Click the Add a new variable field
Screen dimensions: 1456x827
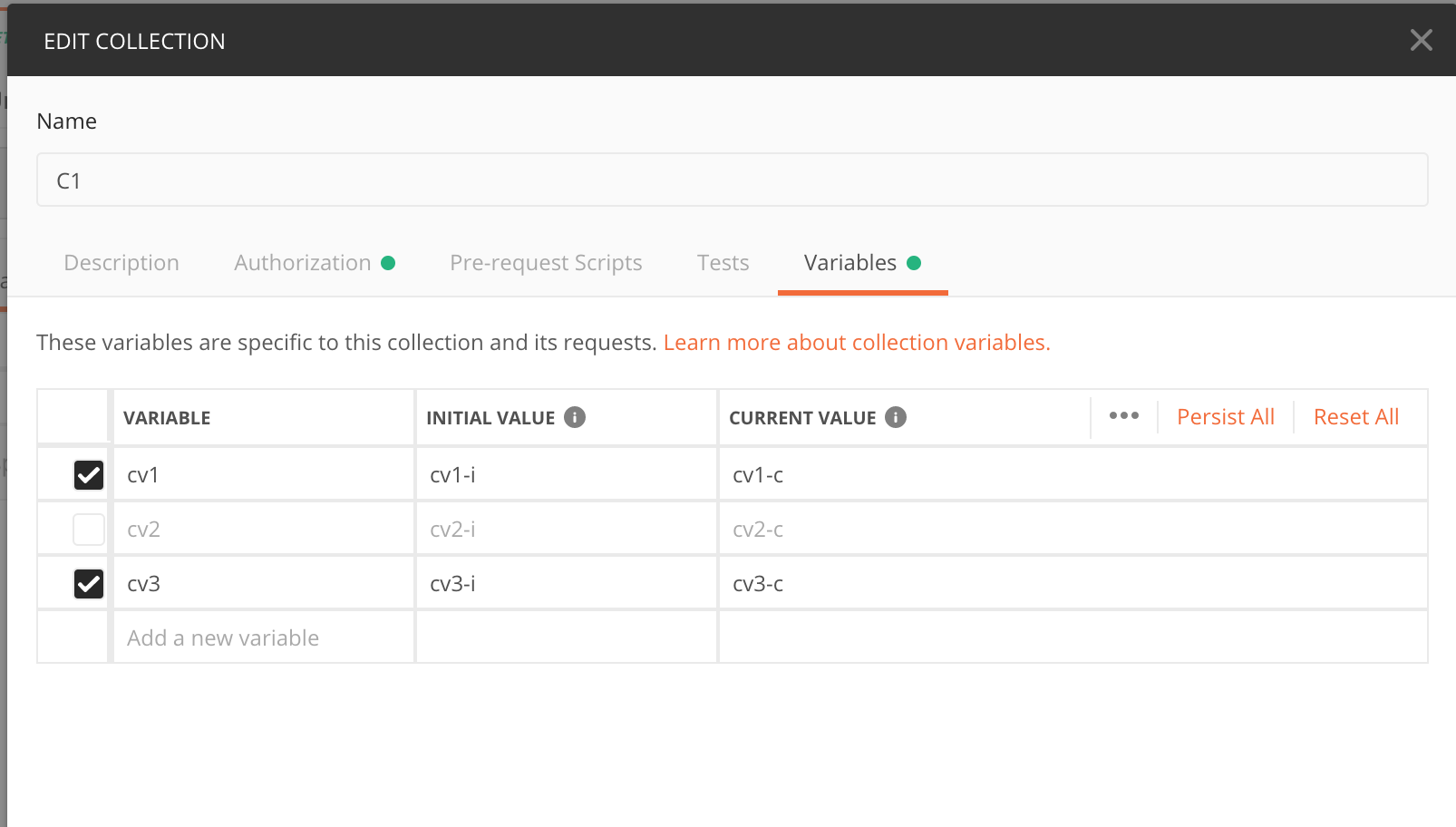pos(223,637)
